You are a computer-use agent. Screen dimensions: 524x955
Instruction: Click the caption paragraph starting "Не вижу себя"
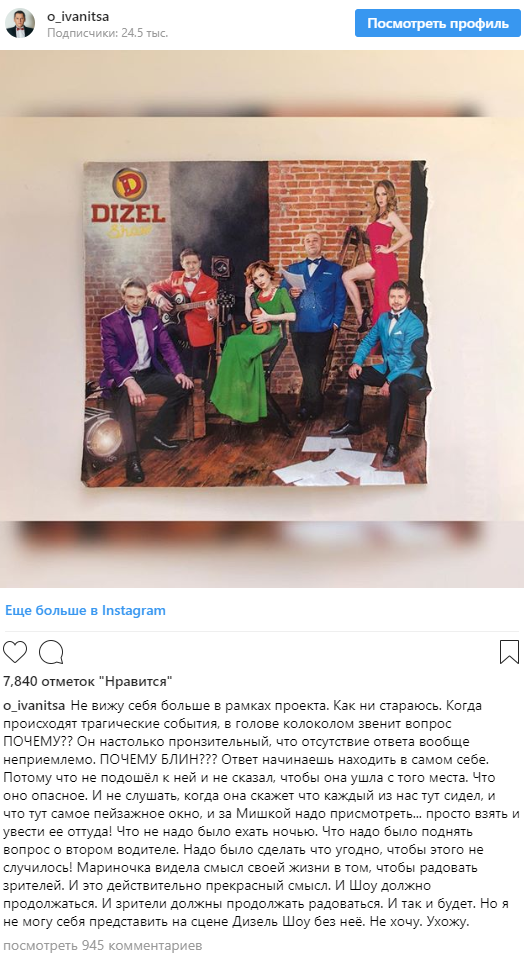click(261, 814)
